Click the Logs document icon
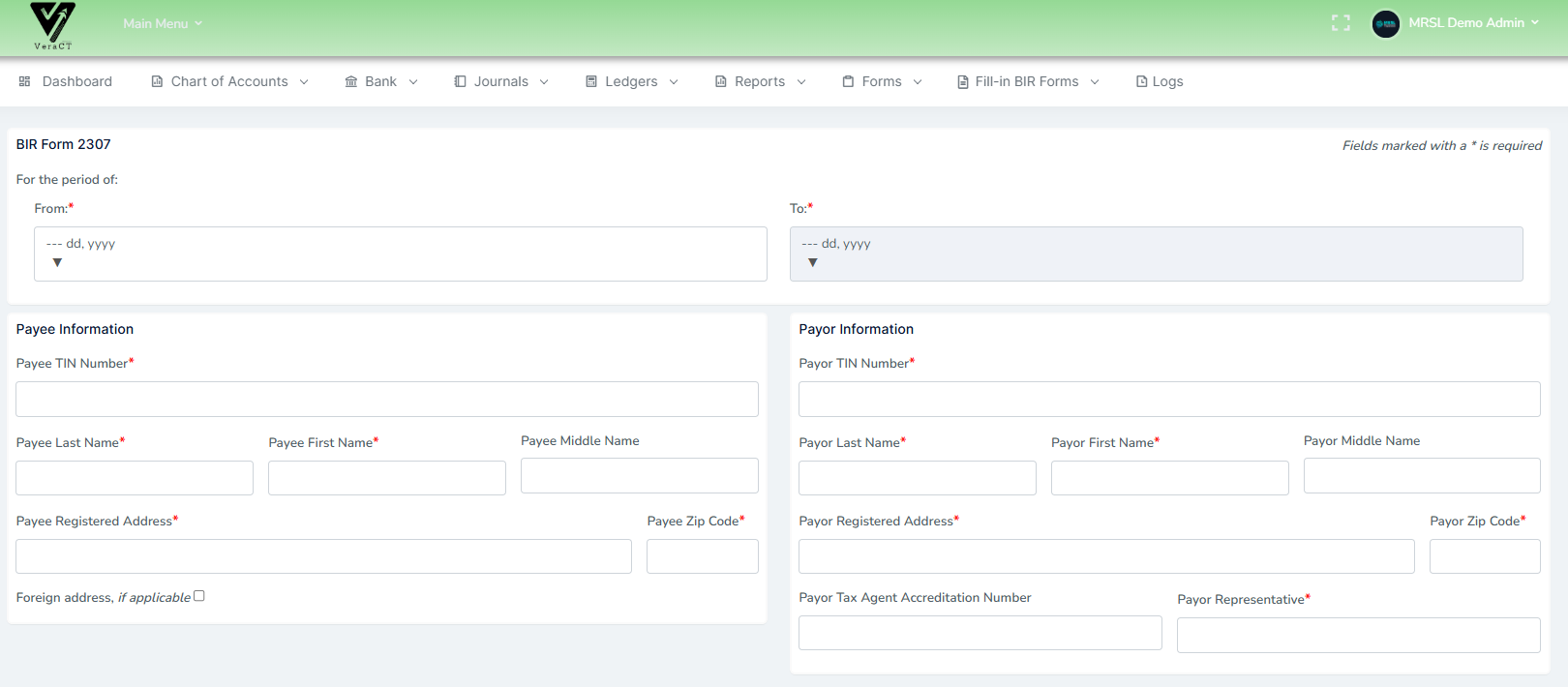 pos(1141,81)
